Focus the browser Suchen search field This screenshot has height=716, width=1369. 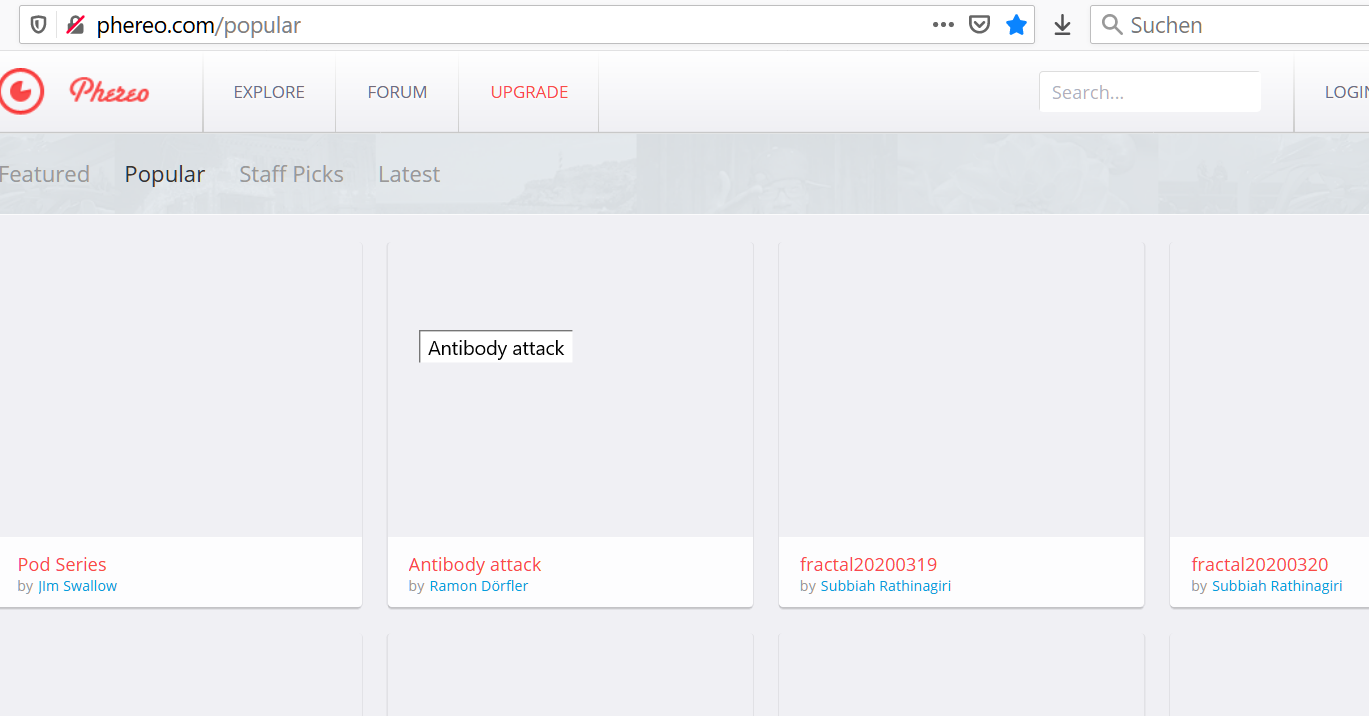click(x=1230, y=25)
